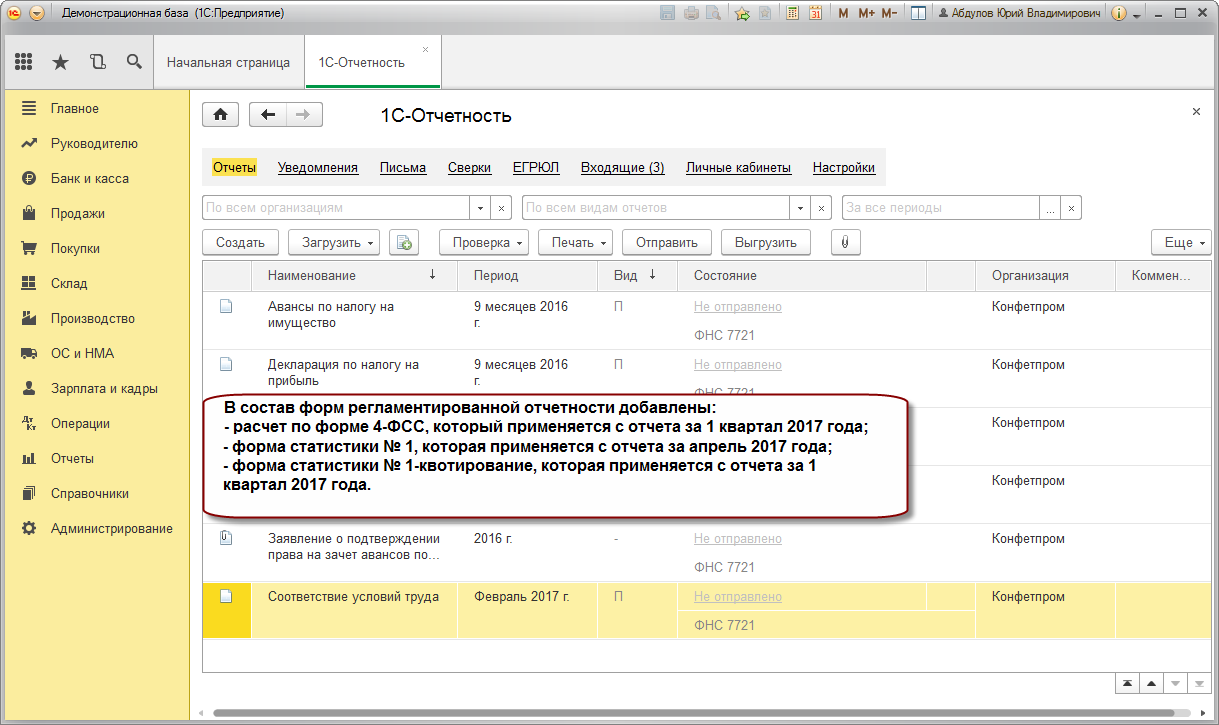
Task: Go back using the left arrow
Action: pyautogui.click(x=267, y=115)
